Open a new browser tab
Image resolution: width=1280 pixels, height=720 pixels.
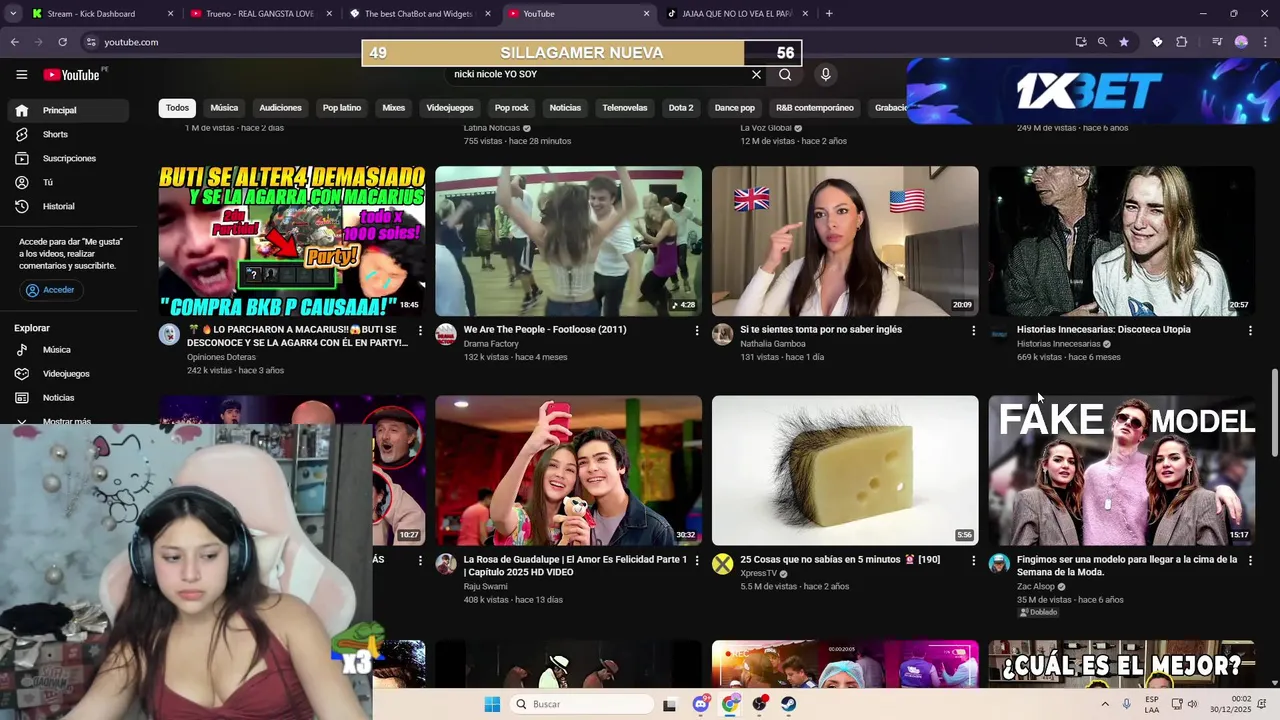(829, 14)
